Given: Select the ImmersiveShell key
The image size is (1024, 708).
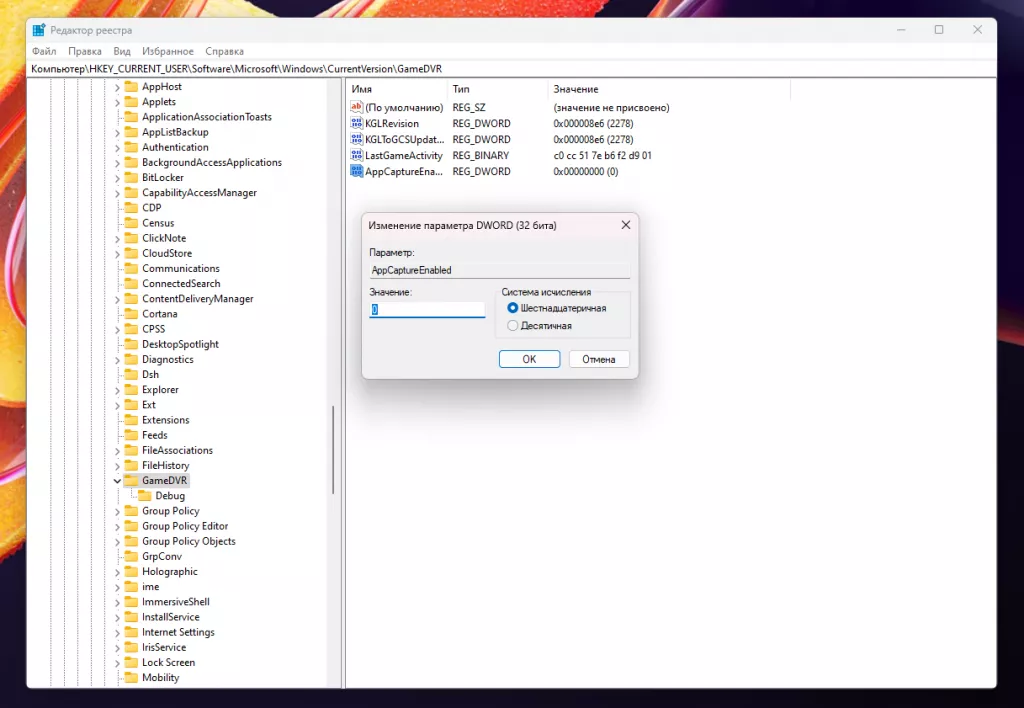Looking at the screenshot, I should pos(176,602).
